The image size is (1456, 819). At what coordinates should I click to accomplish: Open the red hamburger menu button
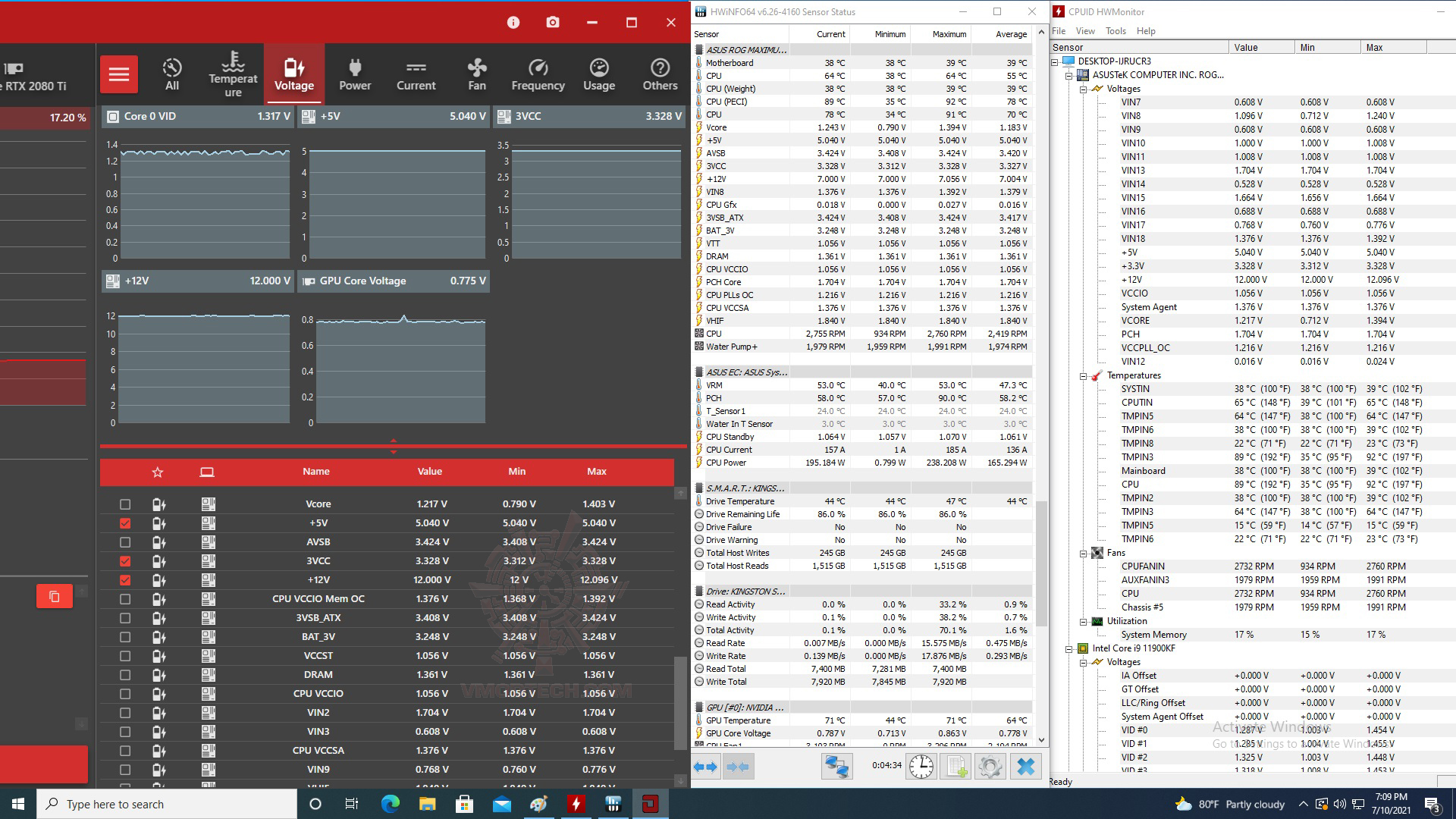click(x=119, y=74)
